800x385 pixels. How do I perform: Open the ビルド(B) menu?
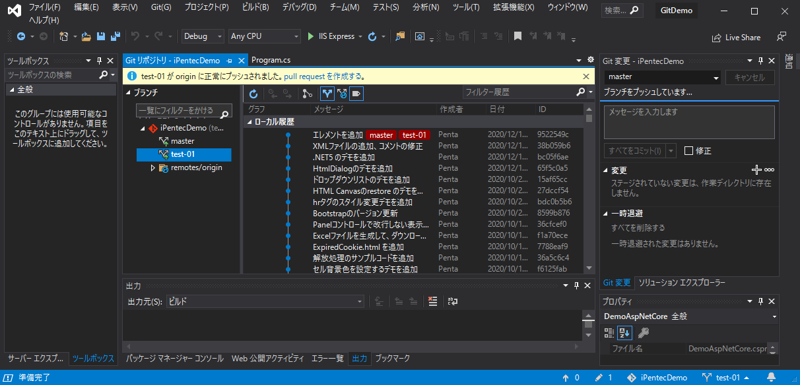255,8
